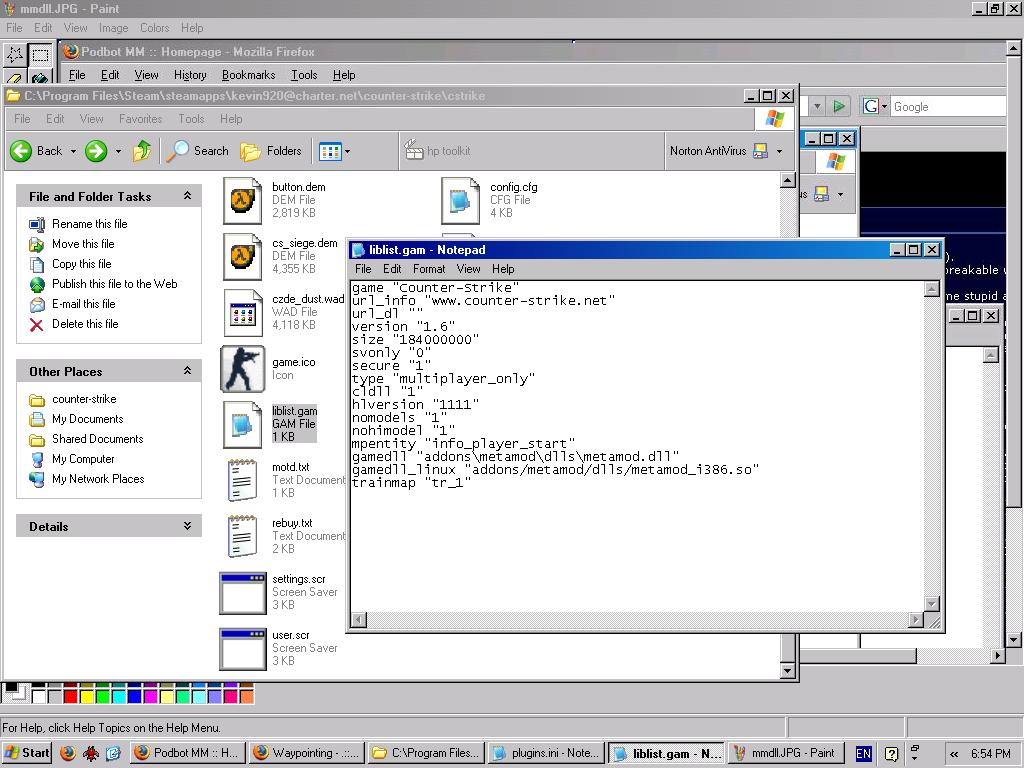Open Shared Documents in Other Places

click(x=97, y=439)
